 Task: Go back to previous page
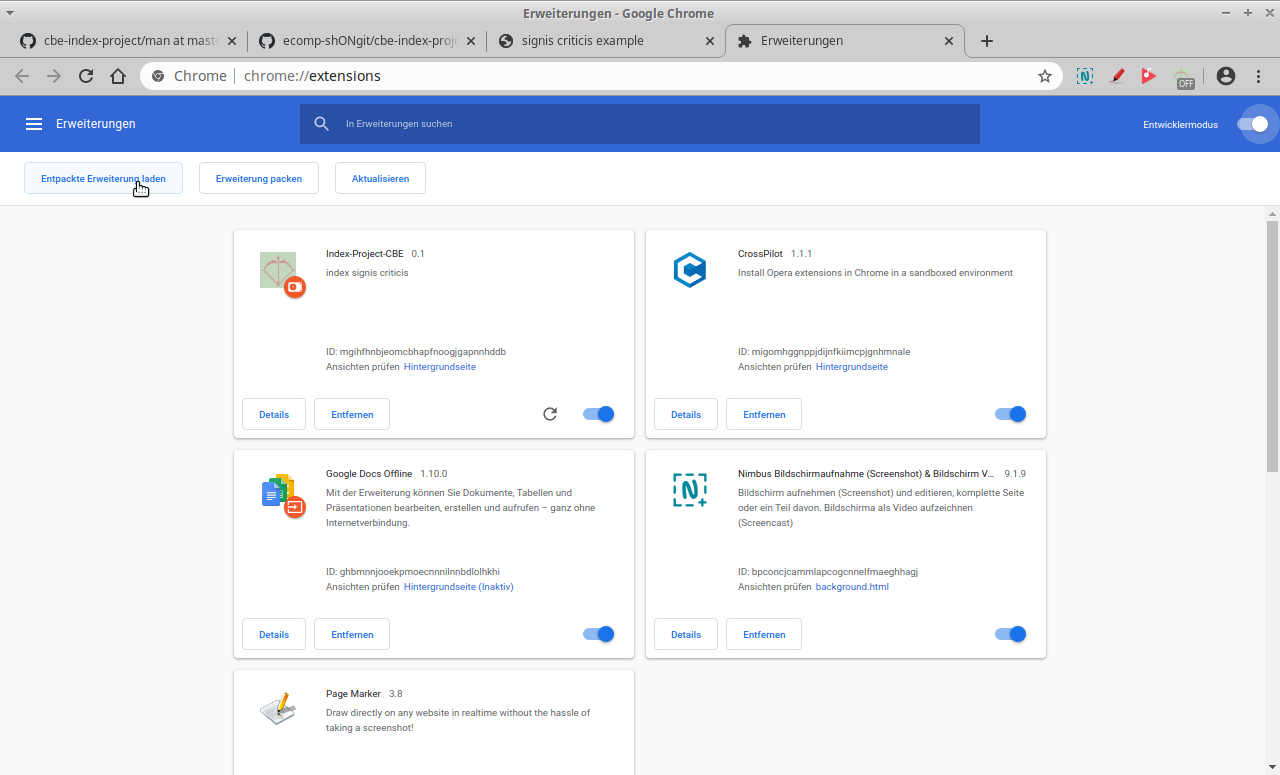(22, 76)
